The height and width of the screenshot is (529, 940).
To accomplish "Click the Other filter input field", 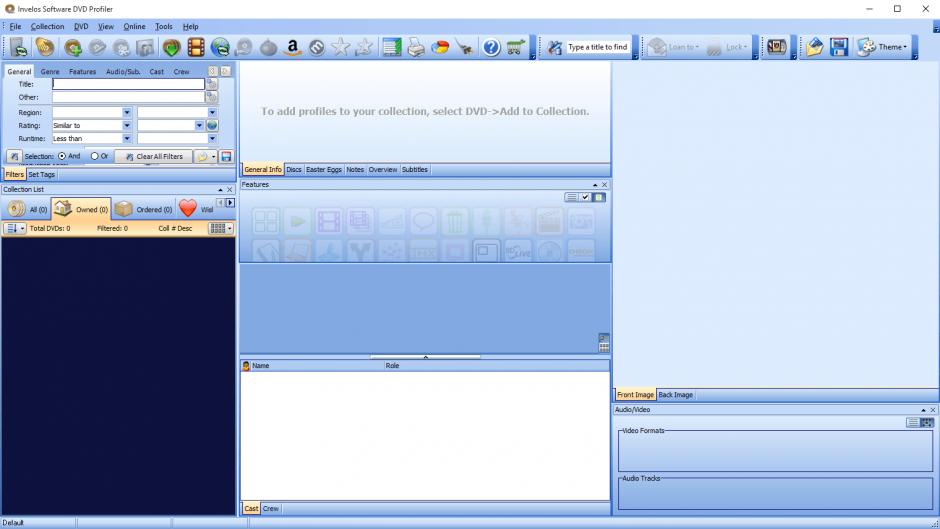I will point(128,97).
